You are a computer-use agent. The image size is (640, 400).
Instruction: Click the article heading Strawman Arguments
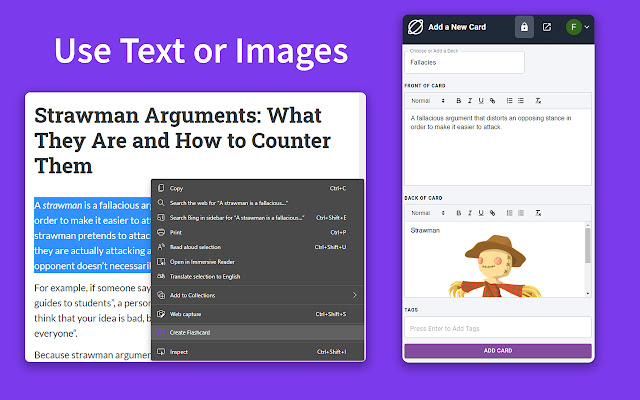pyautogui.click(x=182, y=140)
